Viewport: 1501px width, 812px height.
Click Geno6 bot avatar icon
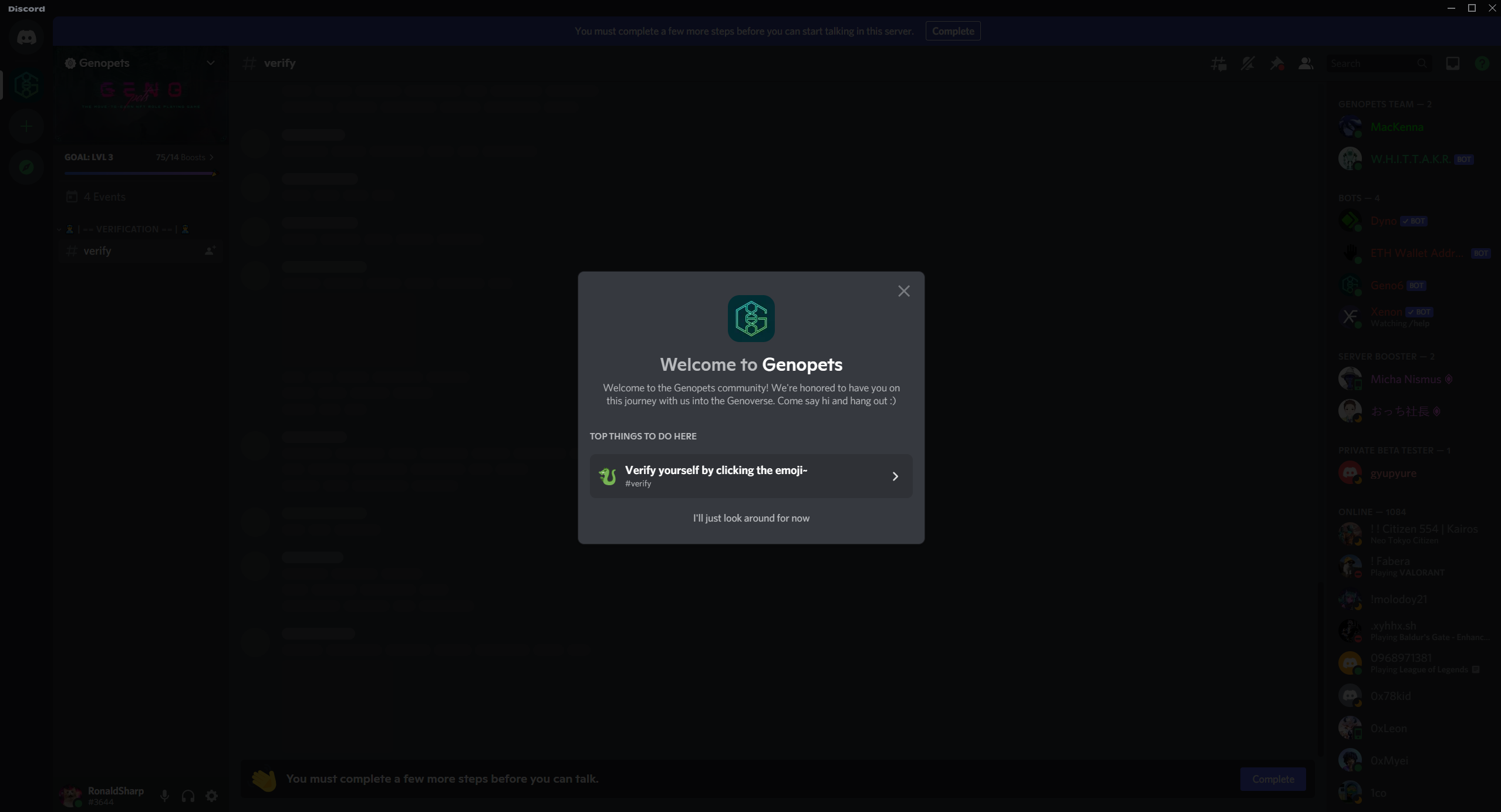coord(1350,285)
